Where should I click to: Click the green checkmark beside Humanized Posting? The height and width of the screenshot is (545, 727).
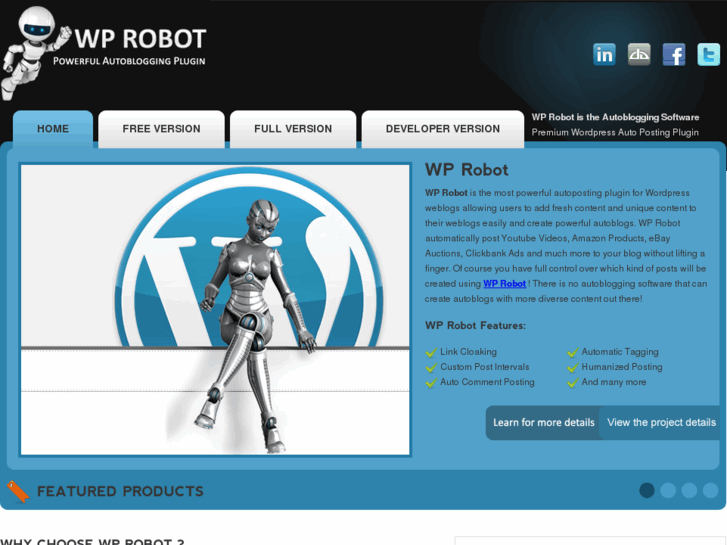pos(573,368)
